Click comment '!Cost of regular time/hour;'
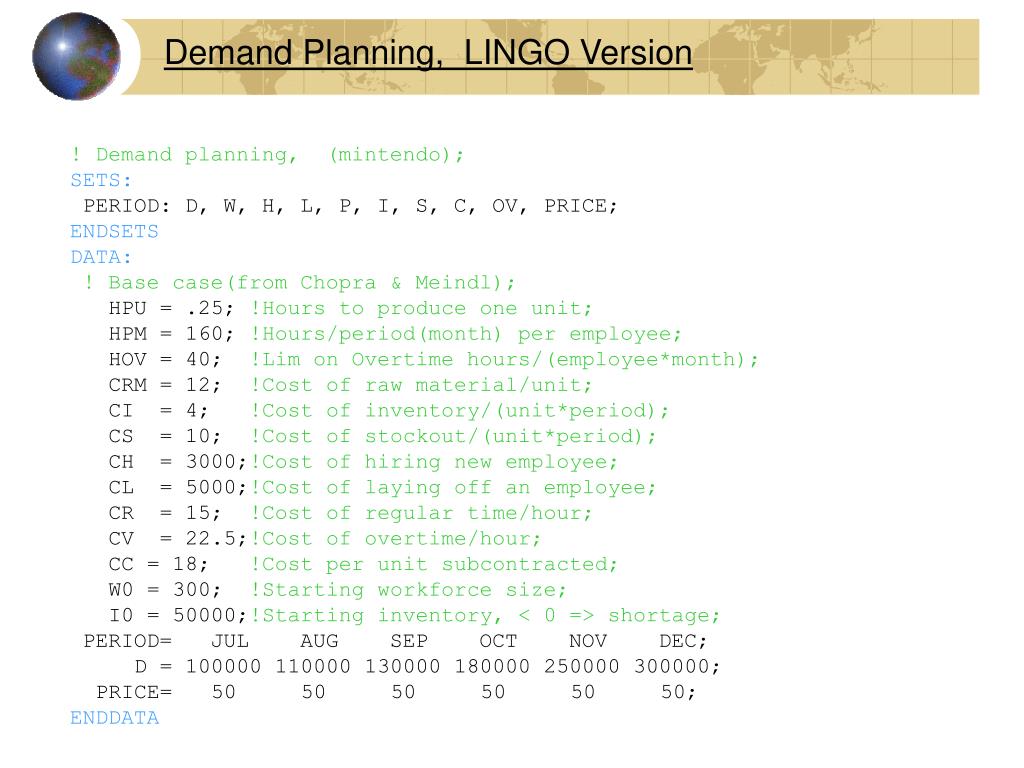Image resolution: width=1024 pixels, height=768 pixels. [x=421, y=513]
